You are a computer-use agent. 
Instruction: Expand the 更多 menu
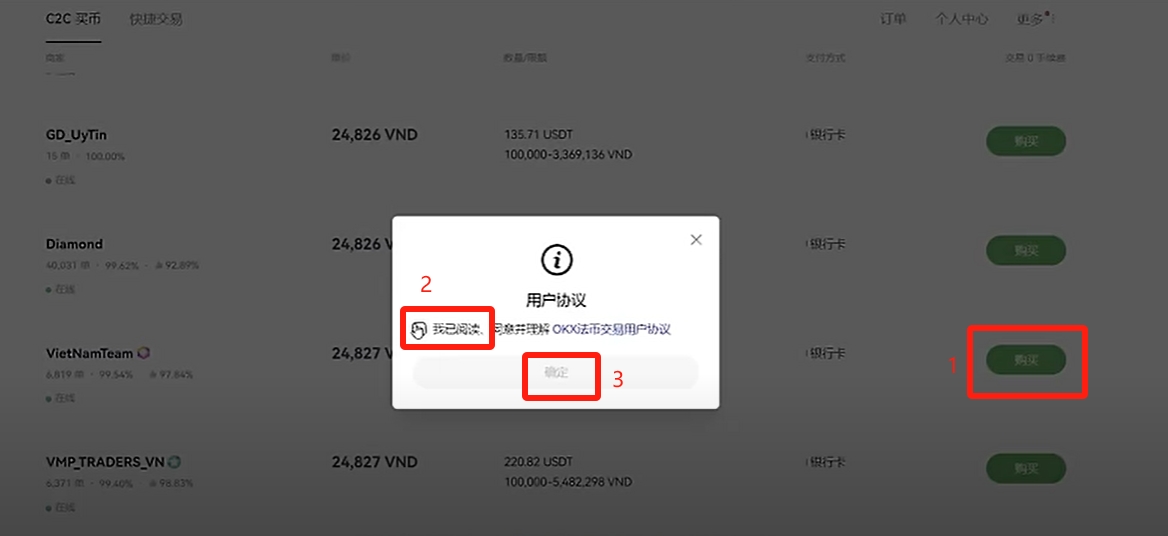tap(1030, 19)
